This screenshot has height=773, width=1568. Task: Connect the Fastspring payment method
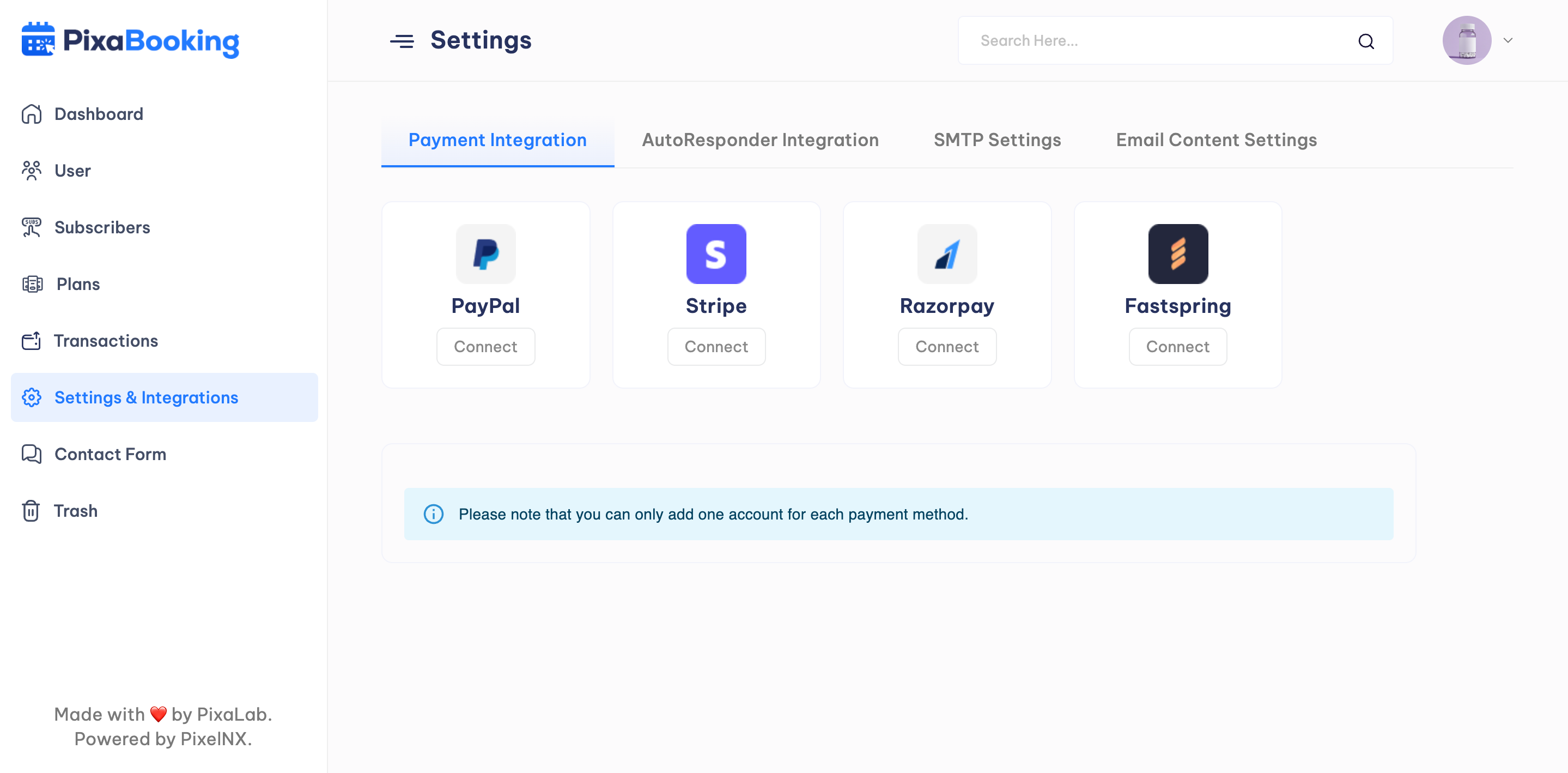[1178, 347]
